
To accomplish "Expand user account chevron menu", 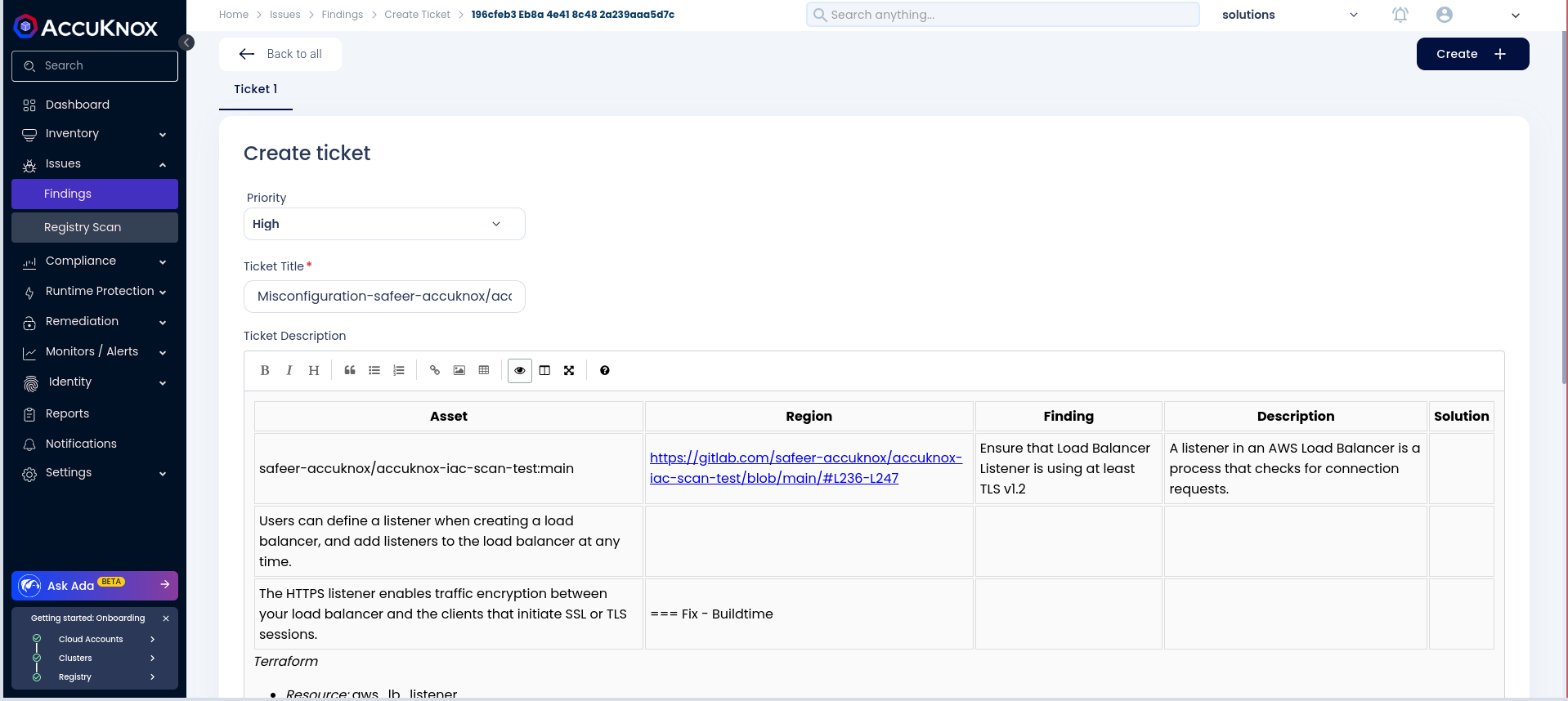I will [x=1516, y=15].
